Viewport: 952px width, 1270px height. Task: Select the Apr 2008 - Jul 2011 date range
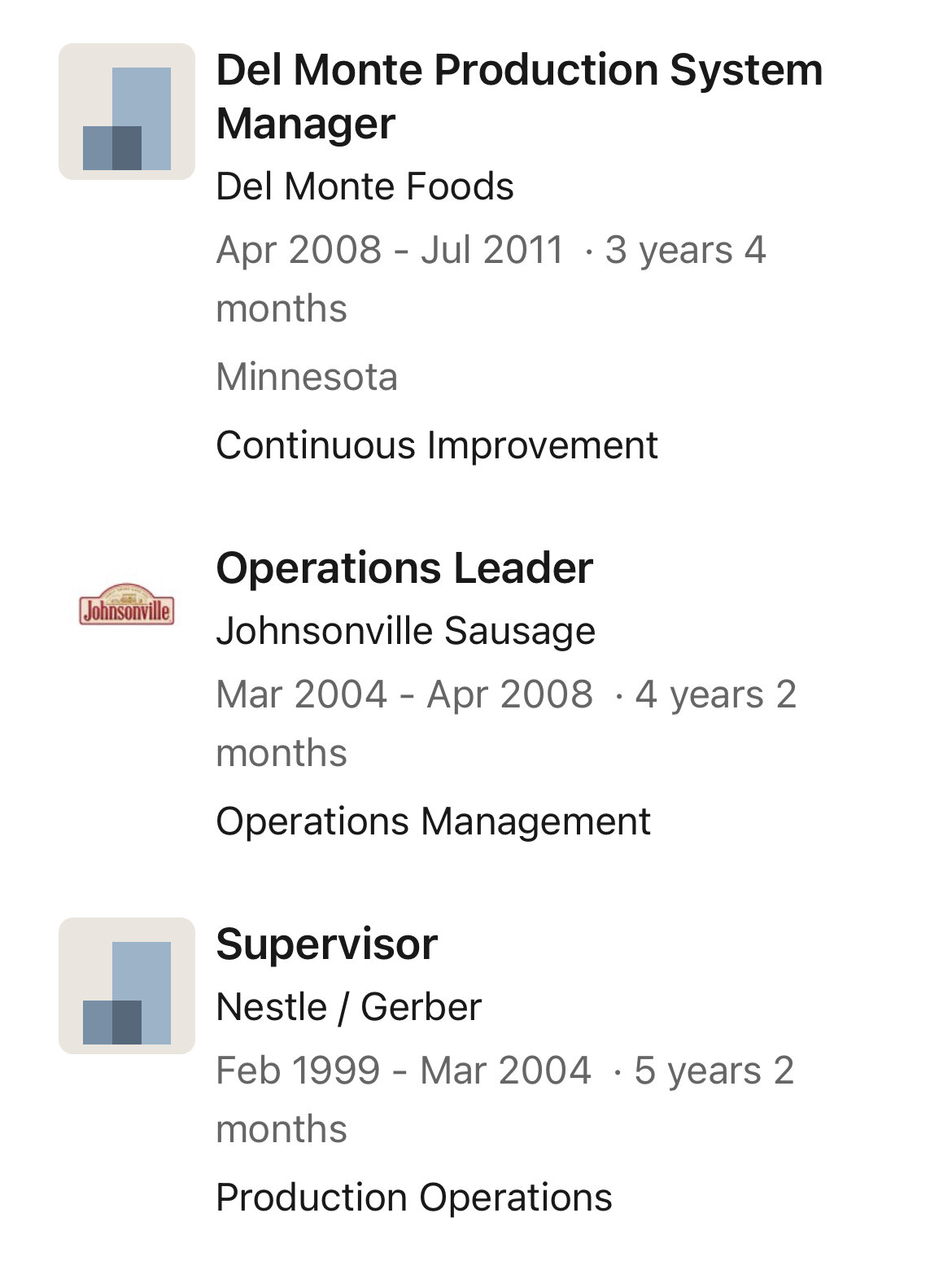[390, 250]
